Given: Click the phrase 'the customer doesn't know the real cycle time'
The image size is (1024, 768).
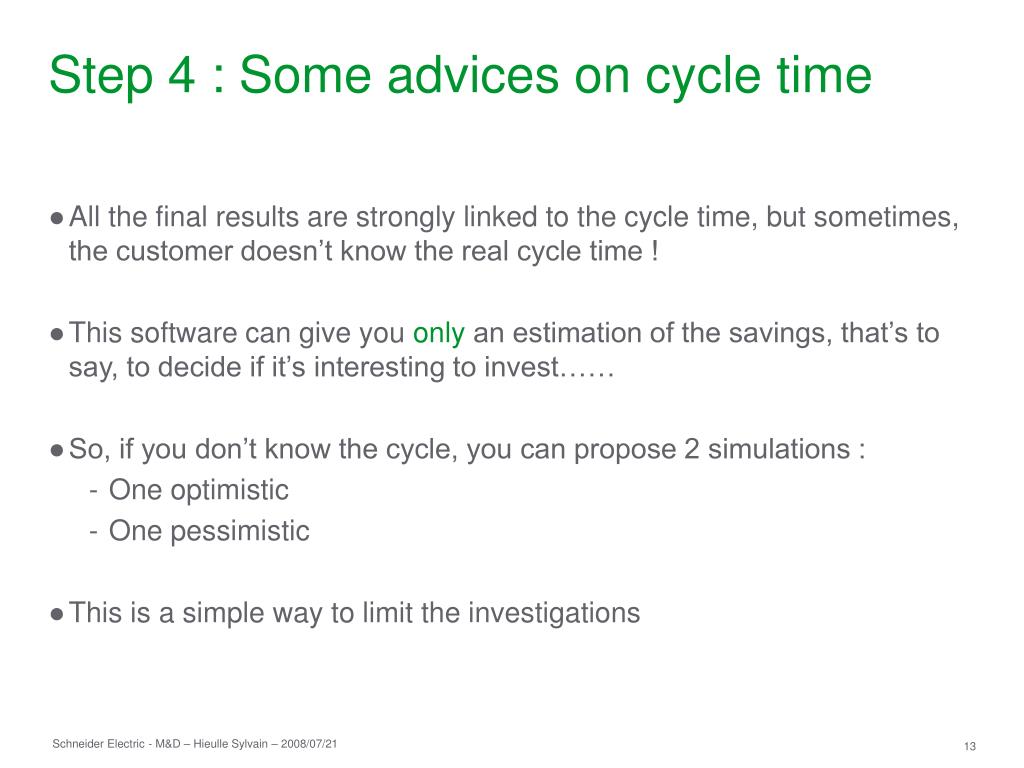Looking at the screenshot, I should [356, 251].
